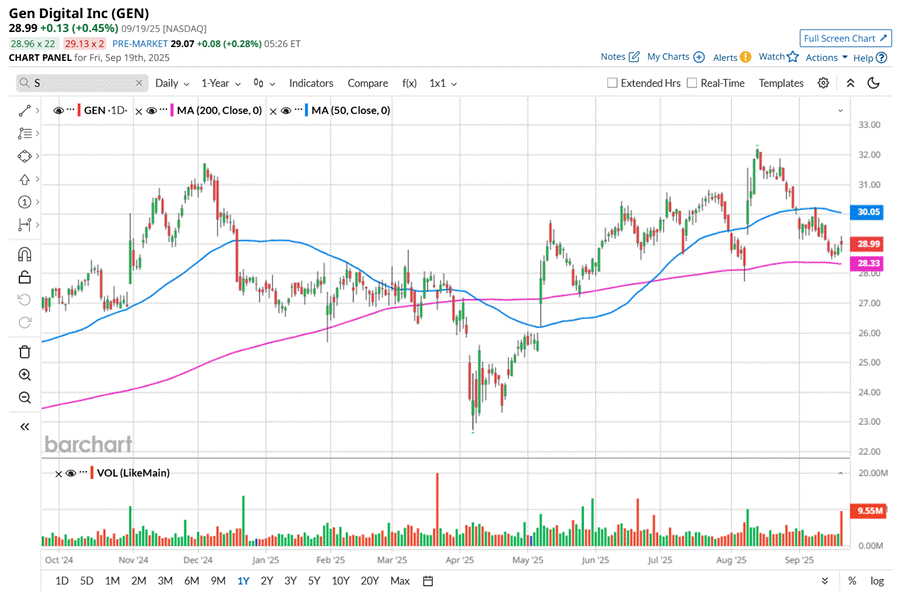Expand more bottom toolbar options
This screenshot has height=596, width=903.
825,581
